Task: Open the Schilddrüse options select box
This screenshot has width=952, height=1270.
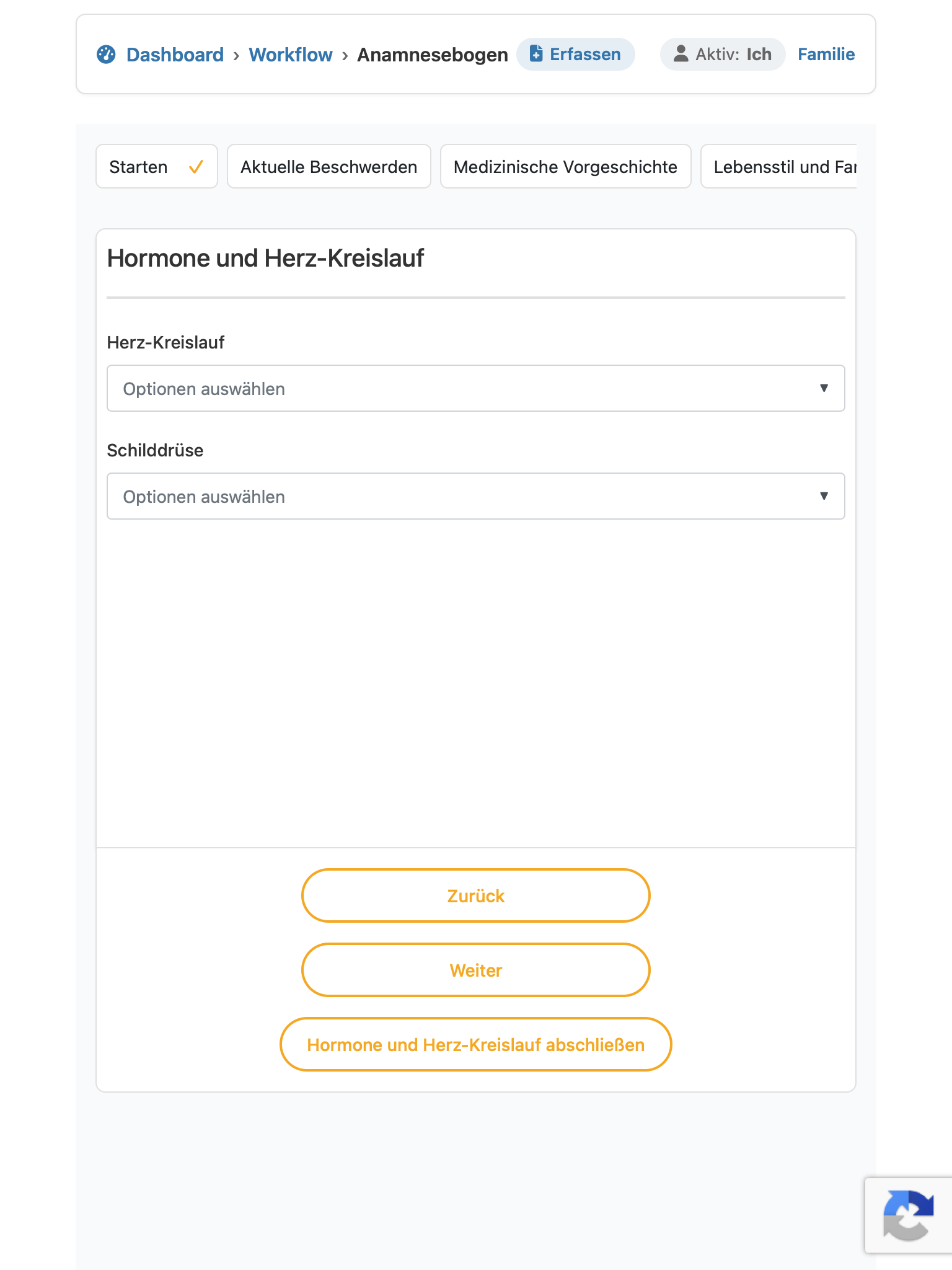Action: [476, 496]
